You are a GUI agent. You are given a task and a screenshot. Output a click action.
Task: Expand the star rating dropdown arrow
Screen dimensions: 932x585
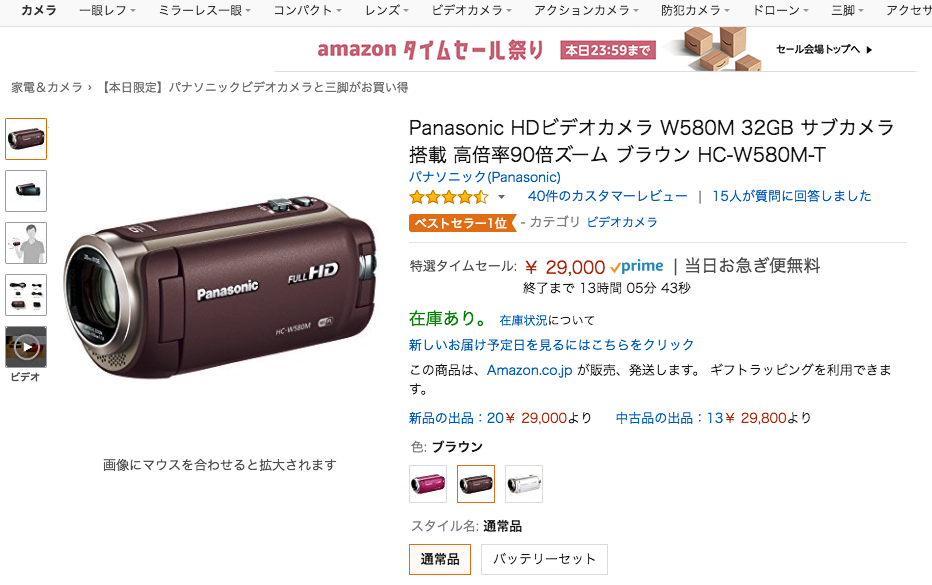click(x=501, y=197)
